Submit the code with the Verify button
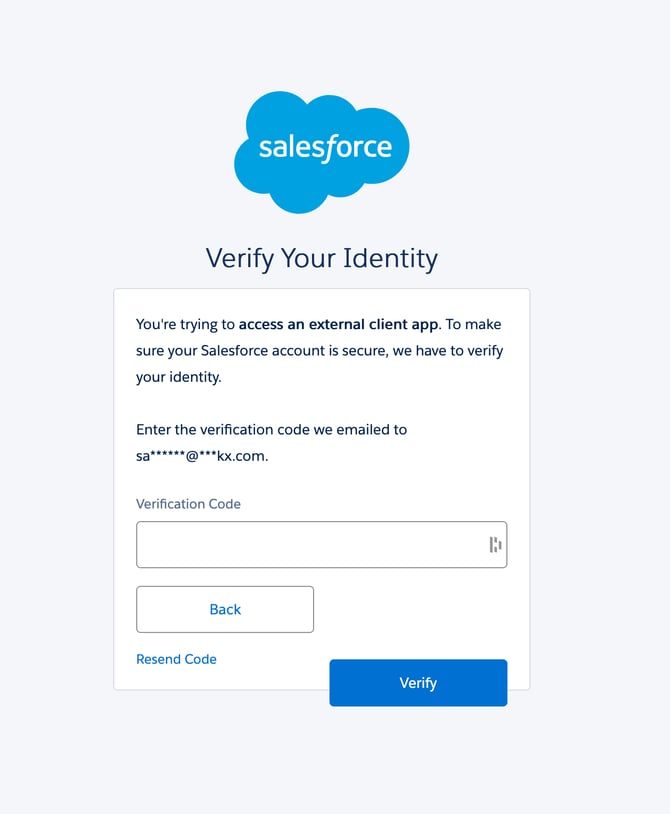This screenshot has width=670, height=814. [x=418, y=683]
